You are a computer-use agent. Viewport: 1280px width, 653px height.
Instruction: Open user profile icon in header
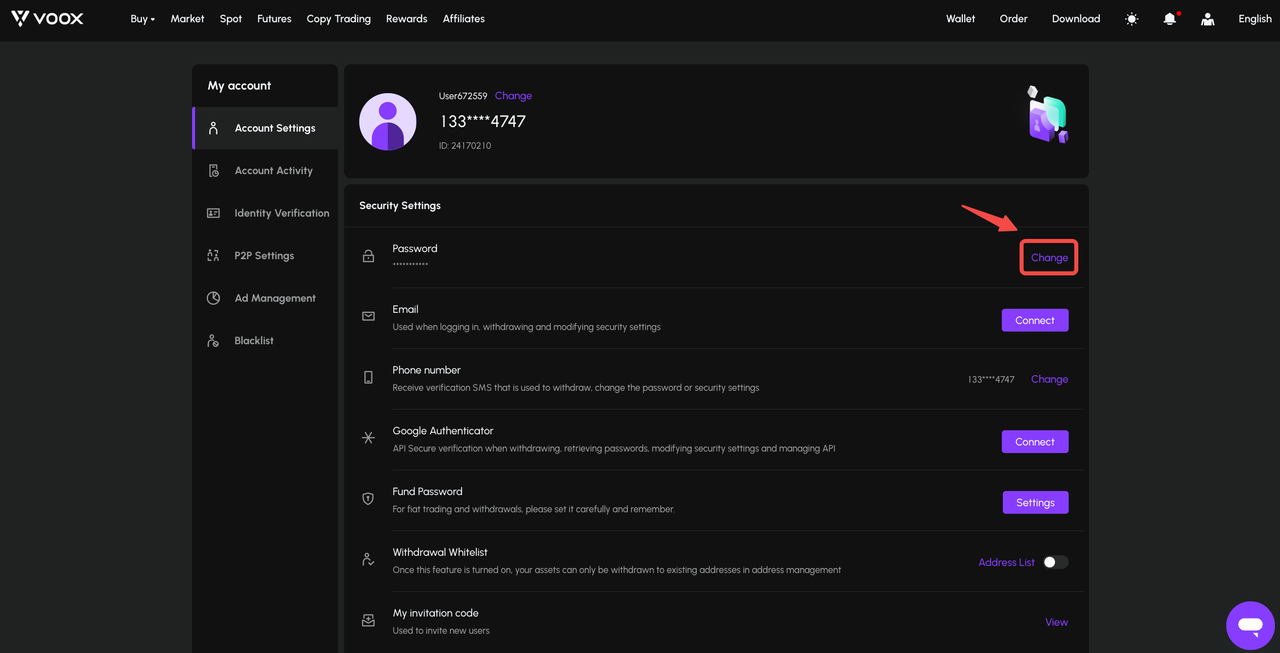point(1208,19)
